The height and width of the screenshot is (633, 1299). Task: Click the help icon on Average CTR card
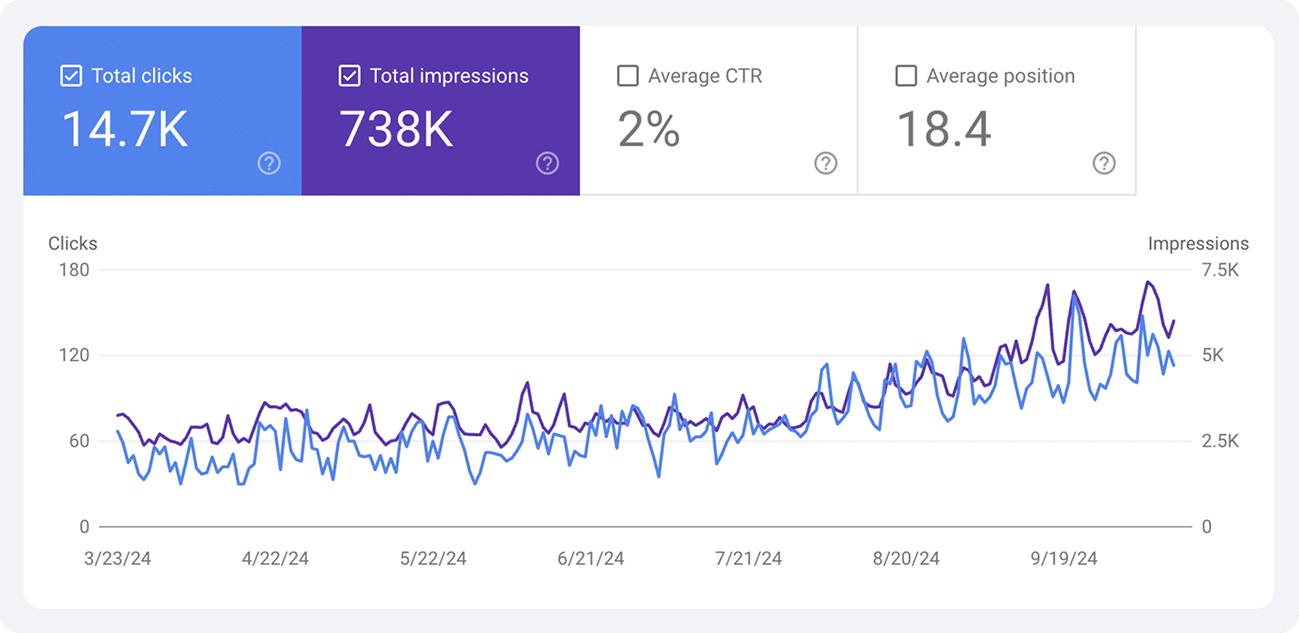[x=825, y=163]
